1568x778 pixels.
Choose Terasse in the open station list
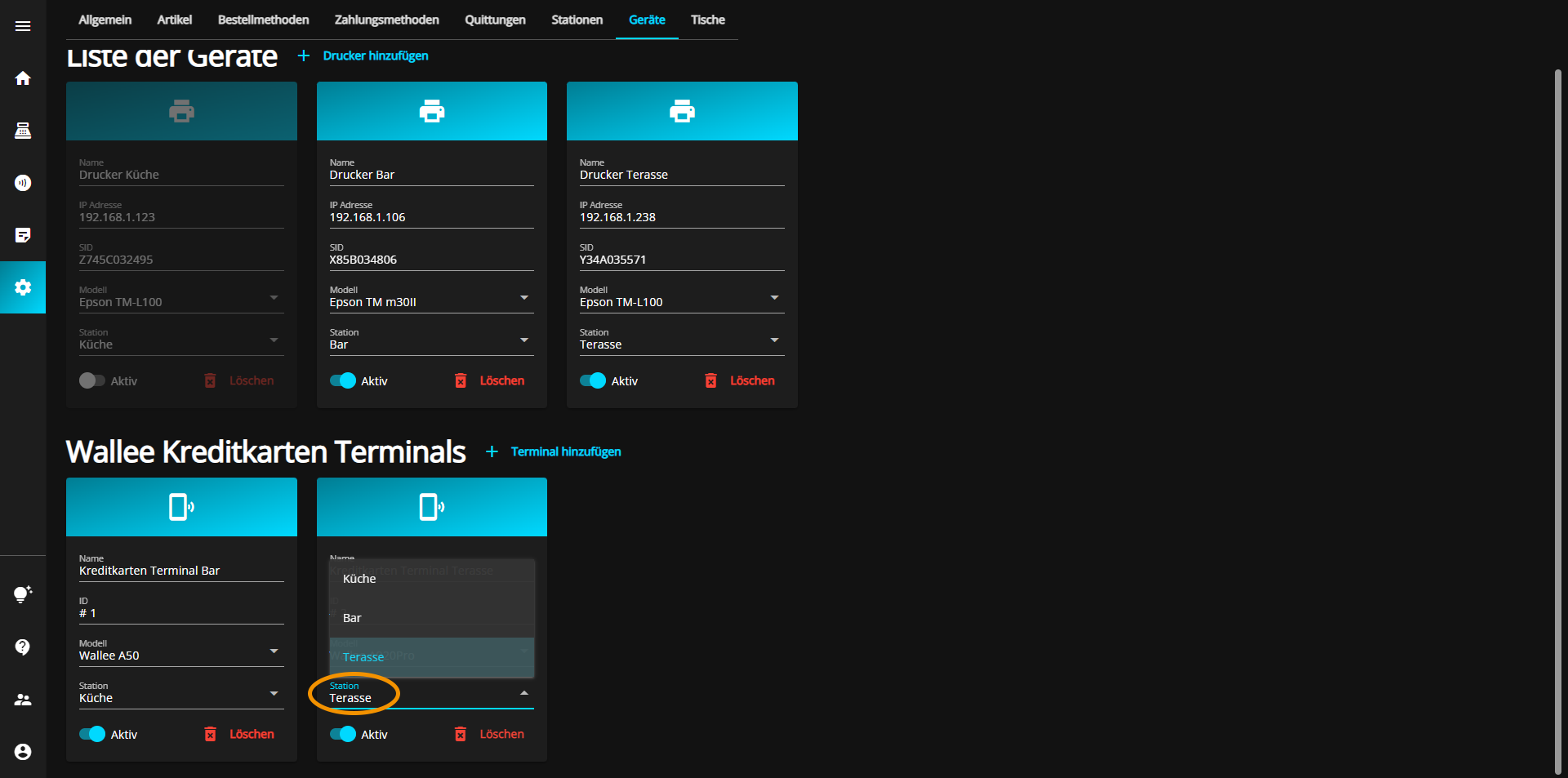click(432, 657)
